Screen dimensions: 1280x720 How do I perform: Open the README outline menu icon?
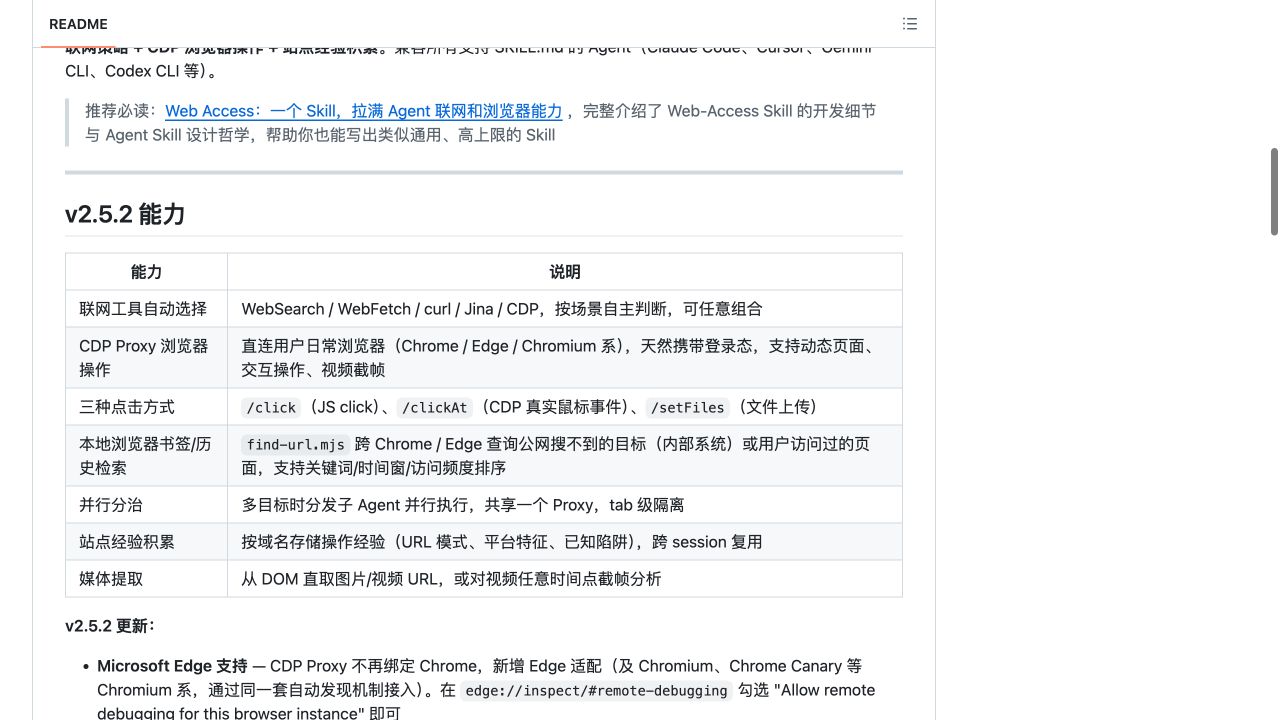pos(909,24)
